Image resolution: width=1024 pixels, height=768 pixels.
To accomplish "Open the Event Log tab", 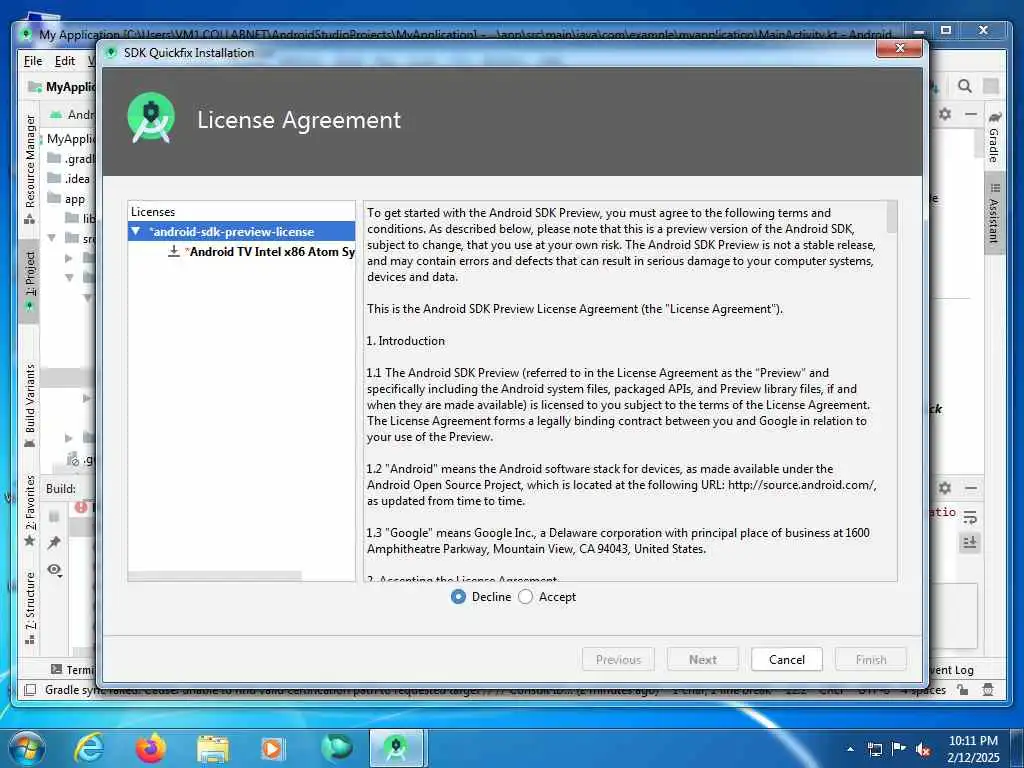I will (x=952, y=670).
